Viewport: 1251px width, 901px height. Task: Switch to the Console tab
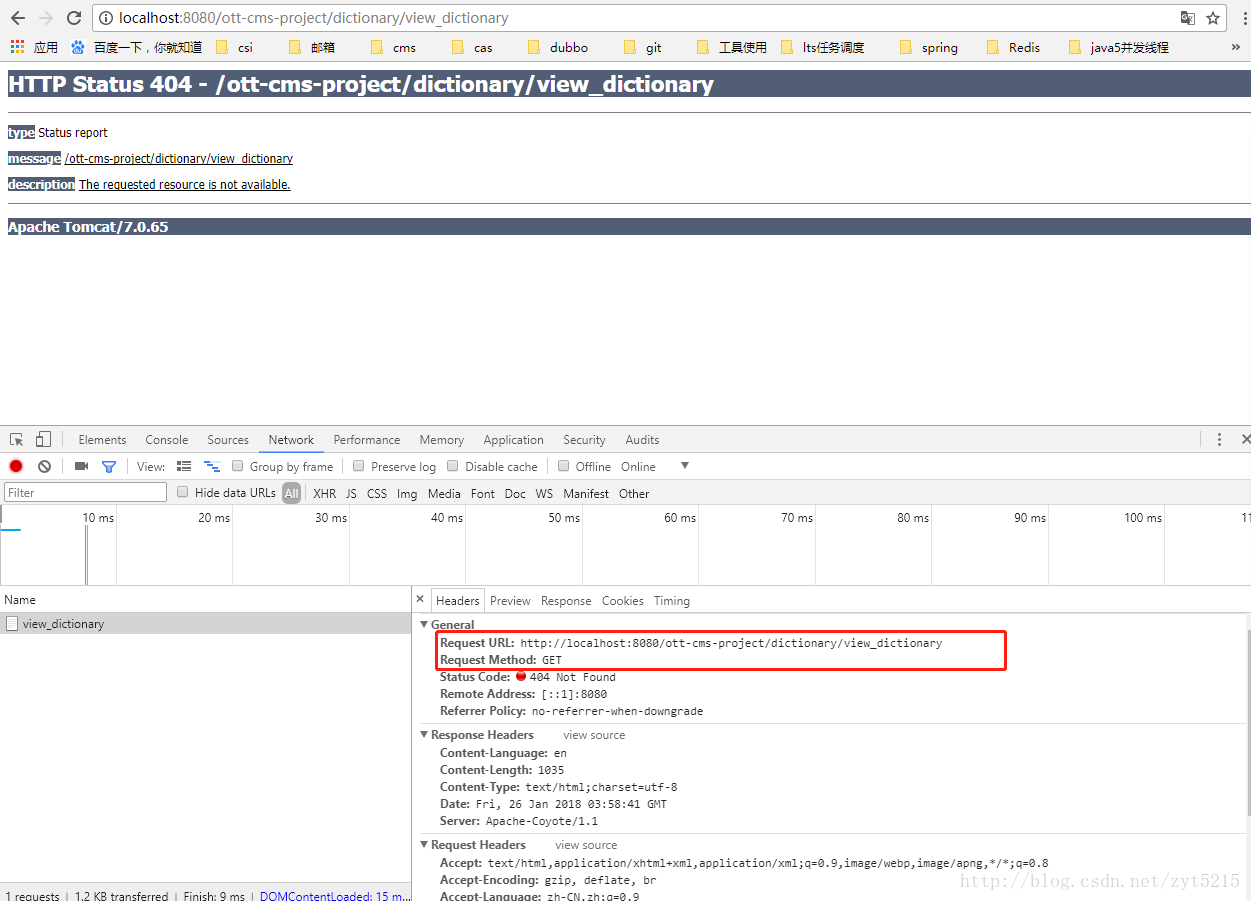point(167,439)
